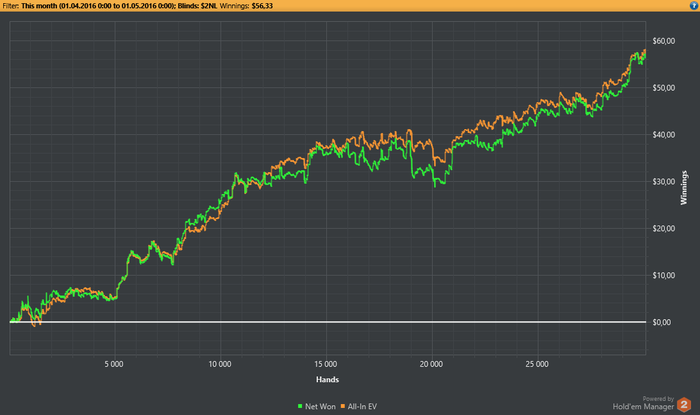The image size is (700, 415).
Task: Click the 'Blinds: $2NL' filter text
Action: [x=197, y=6]
